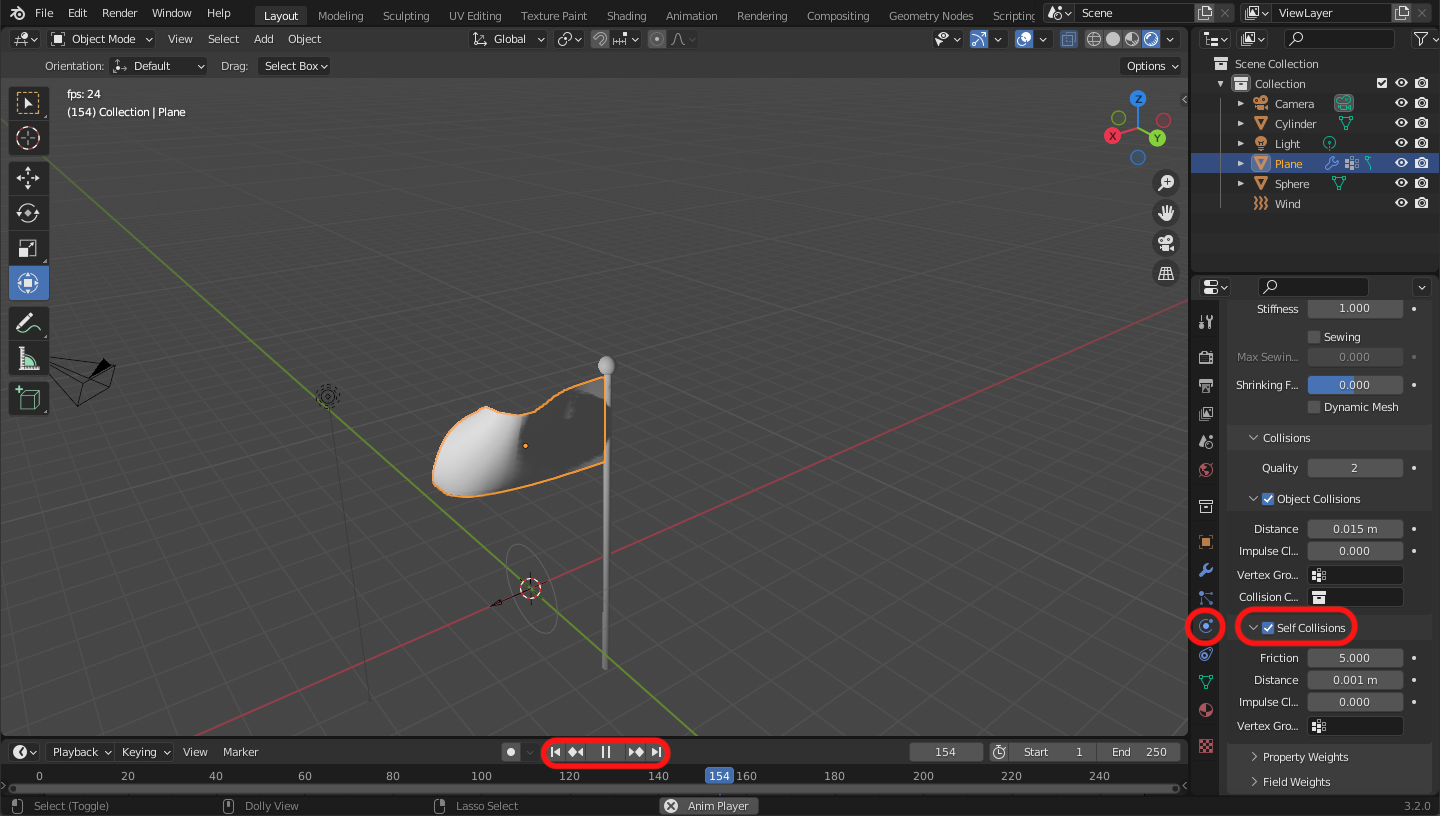Choose the Measure tool
Viewport: 1440px width, 816px height.
28,358
